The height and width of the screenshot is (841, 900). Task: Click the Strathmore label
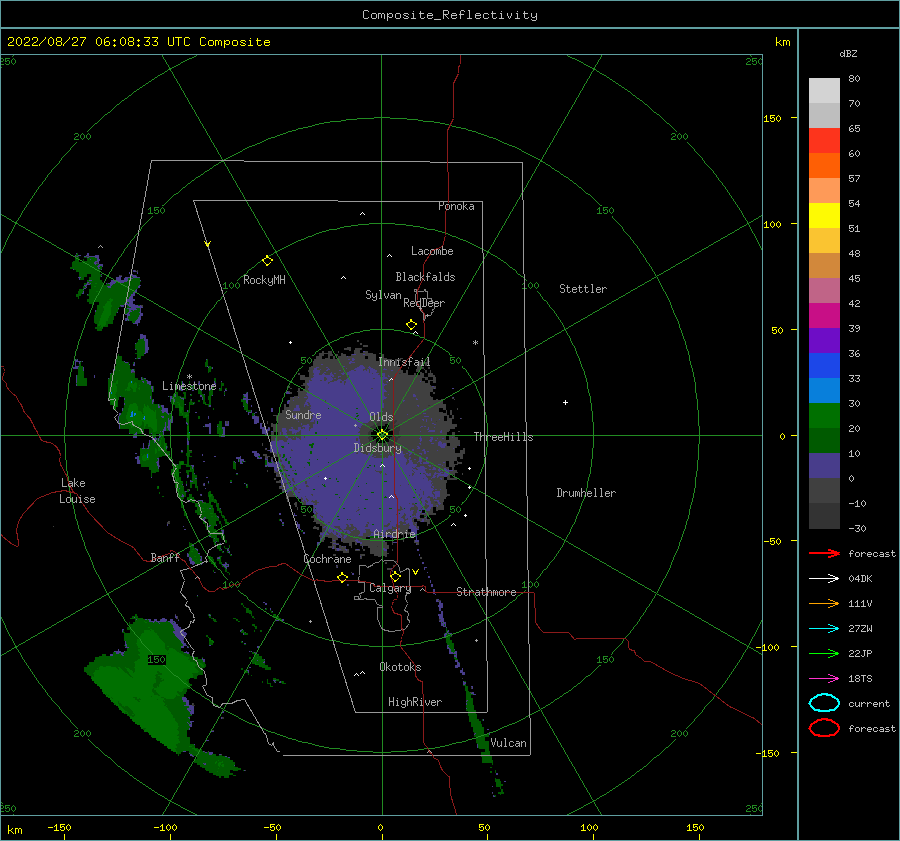coord(486,592)
